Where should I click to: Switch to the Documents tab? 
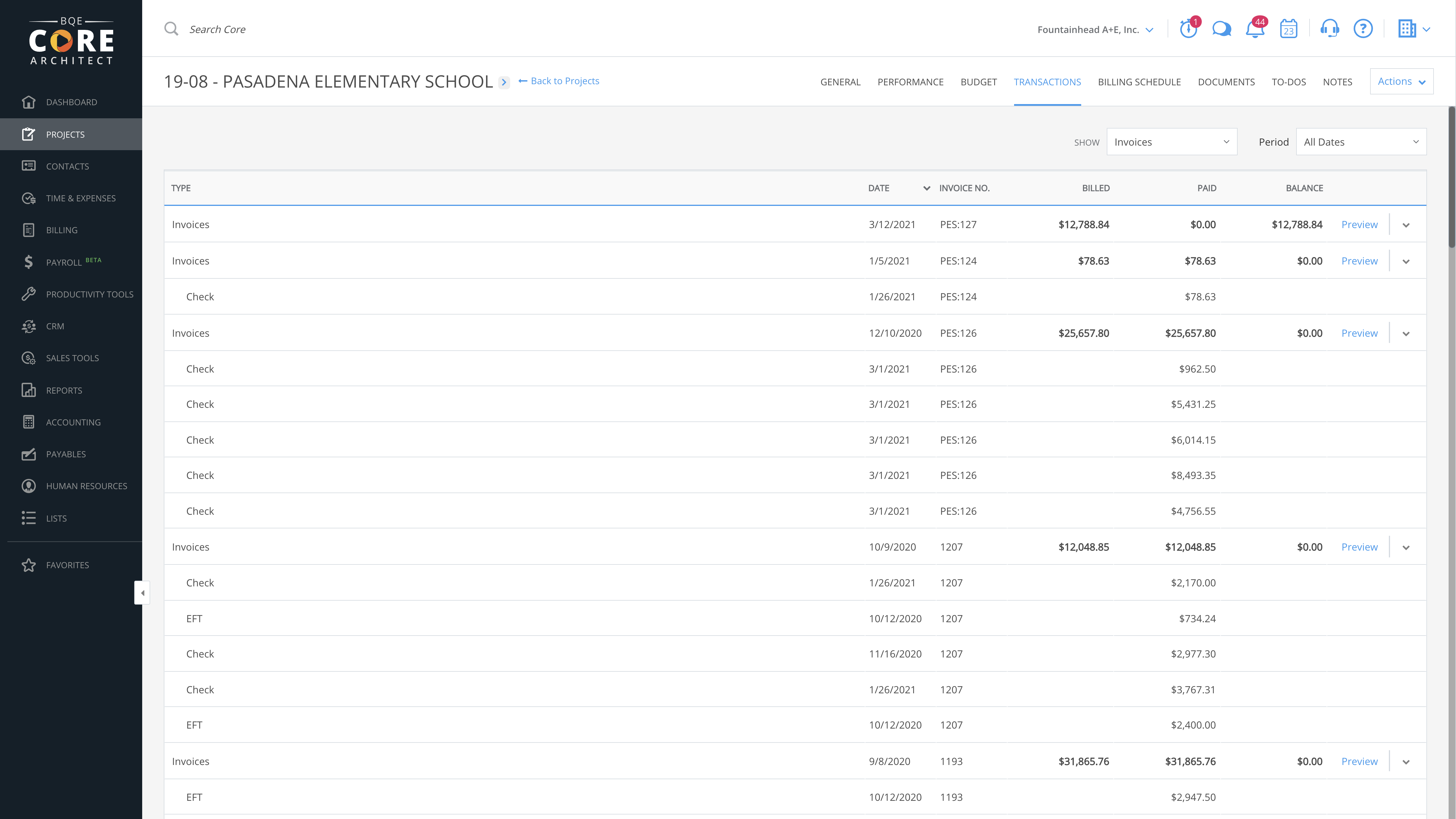point(1226,82)
